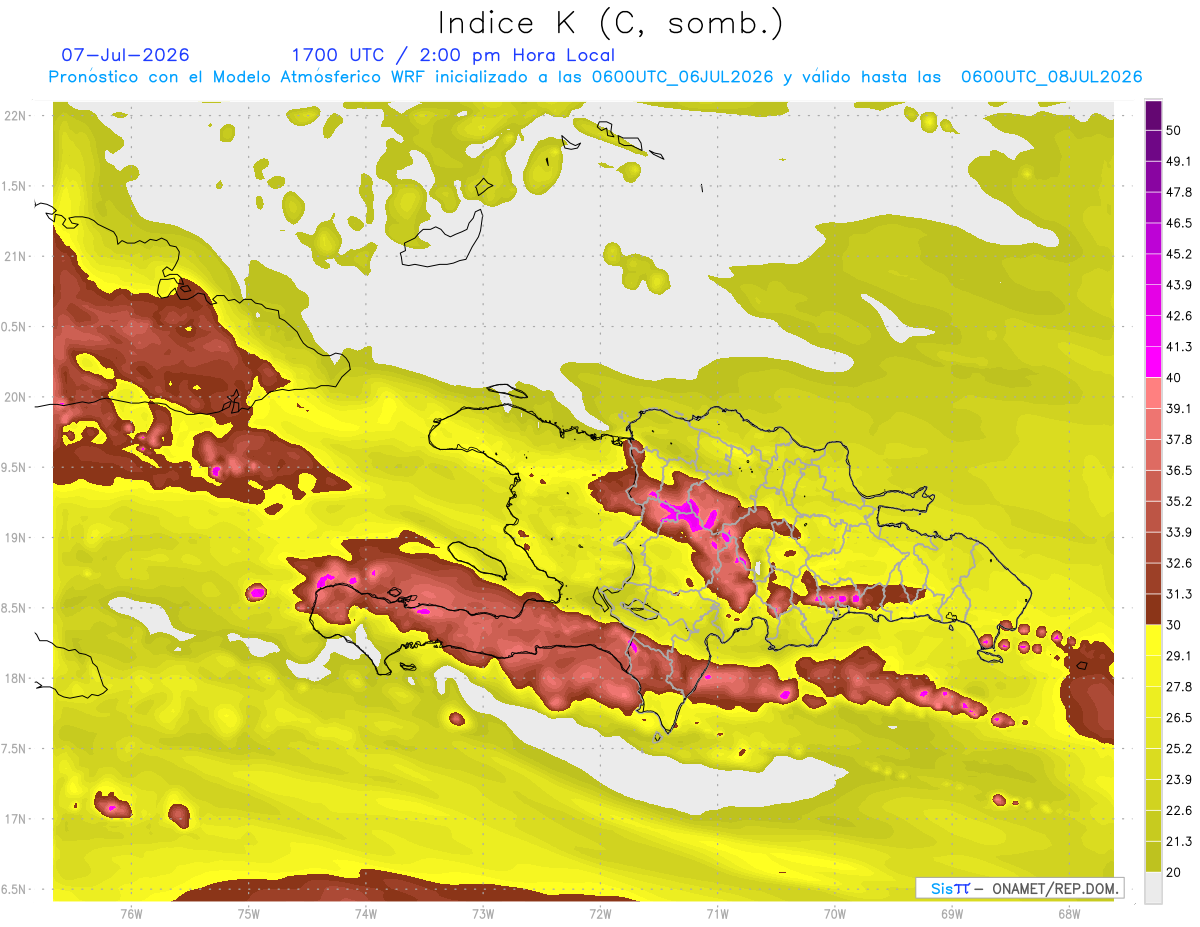The image size is (1200, 927).
Task: Select the gray swatch below 20 on colorbar
Action: 1153,888
